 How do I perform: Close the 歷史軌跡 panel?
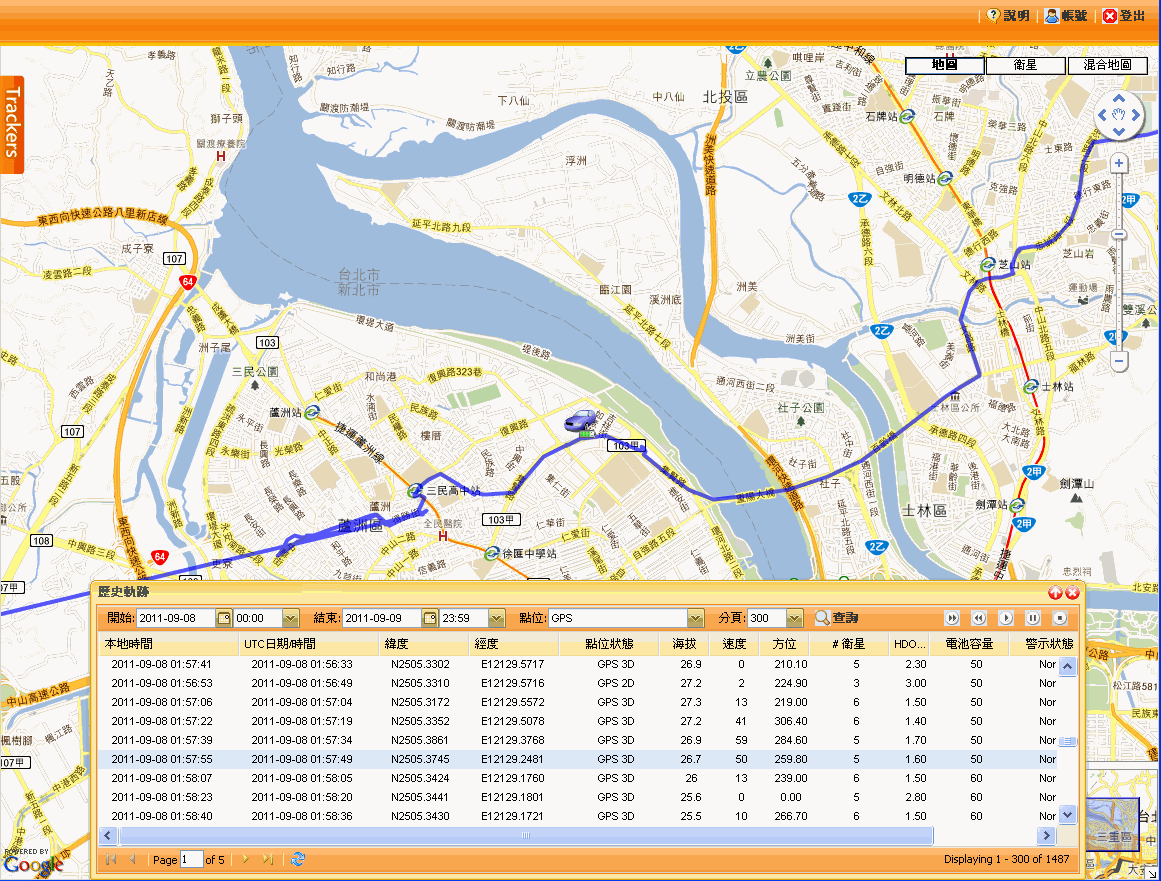pyautogui.click(x=1071, y=592)
